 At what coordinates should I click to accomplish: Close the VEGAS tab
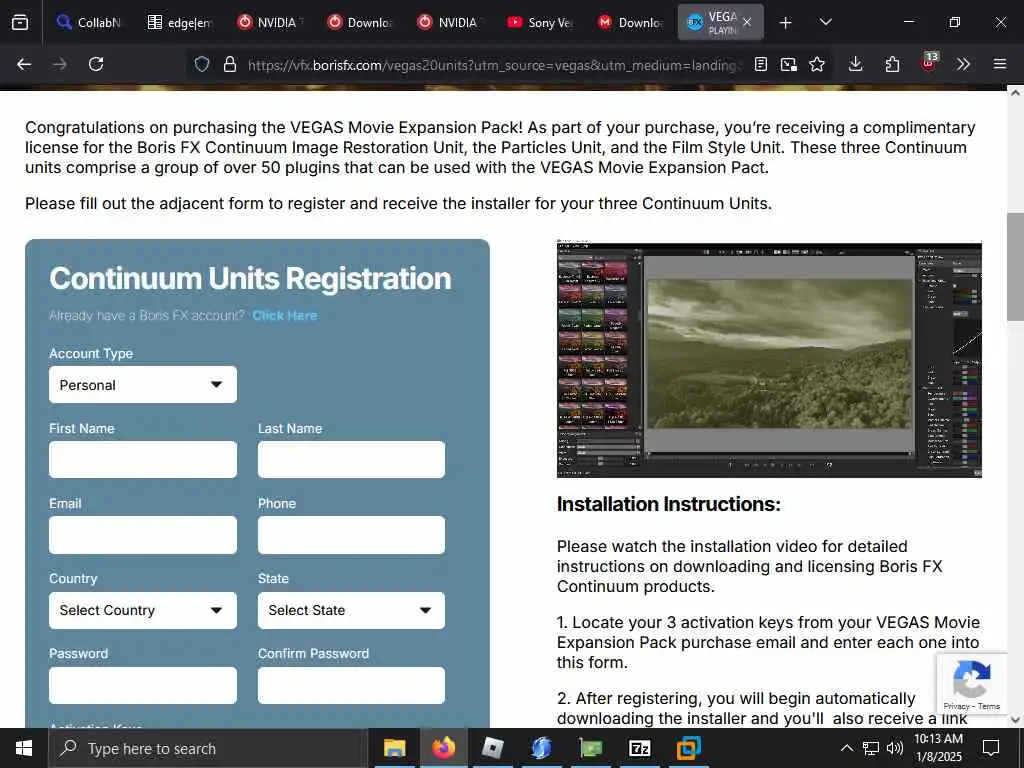pos(747,22)
